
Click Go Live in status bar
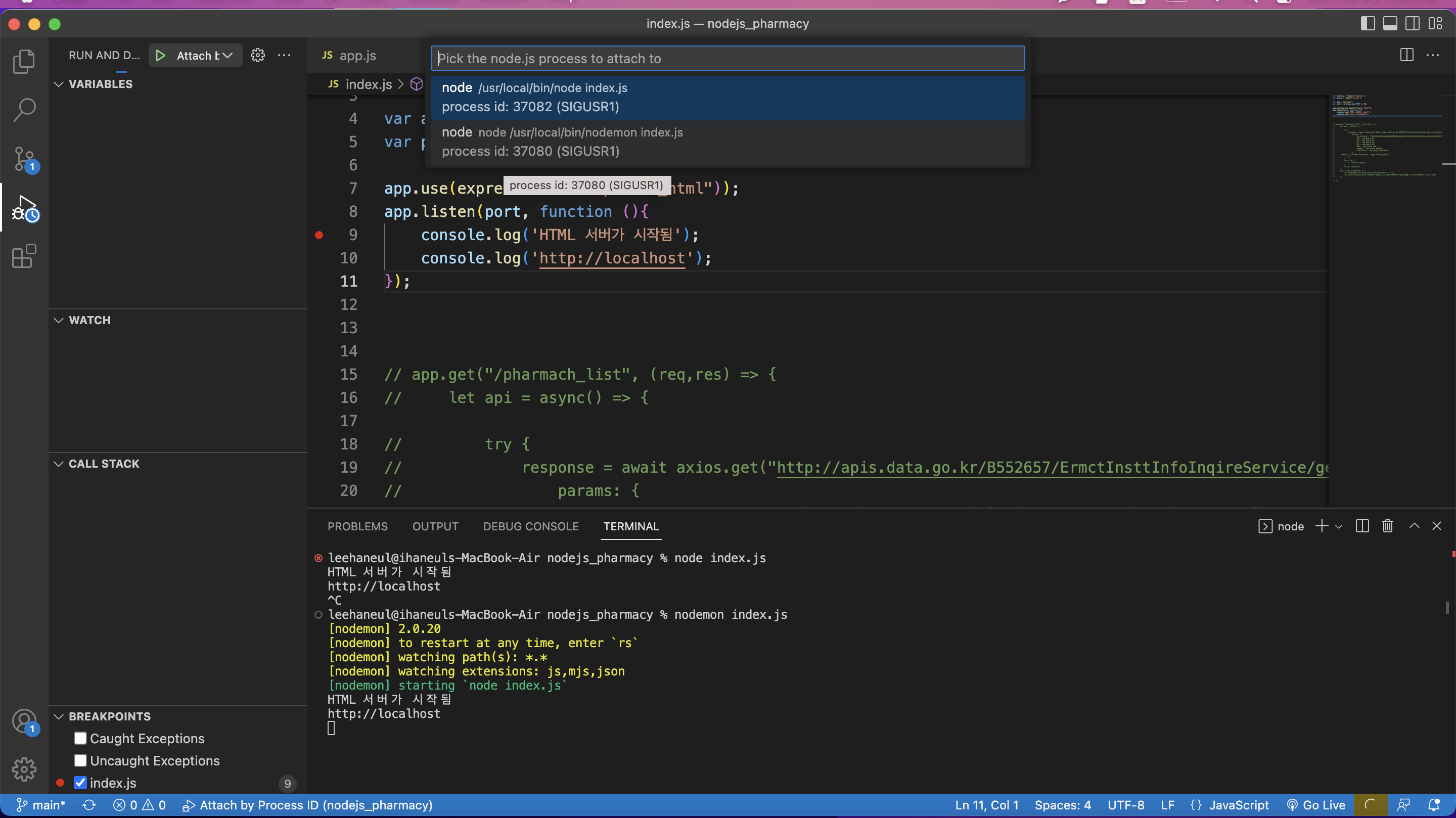coord(1316,805)
